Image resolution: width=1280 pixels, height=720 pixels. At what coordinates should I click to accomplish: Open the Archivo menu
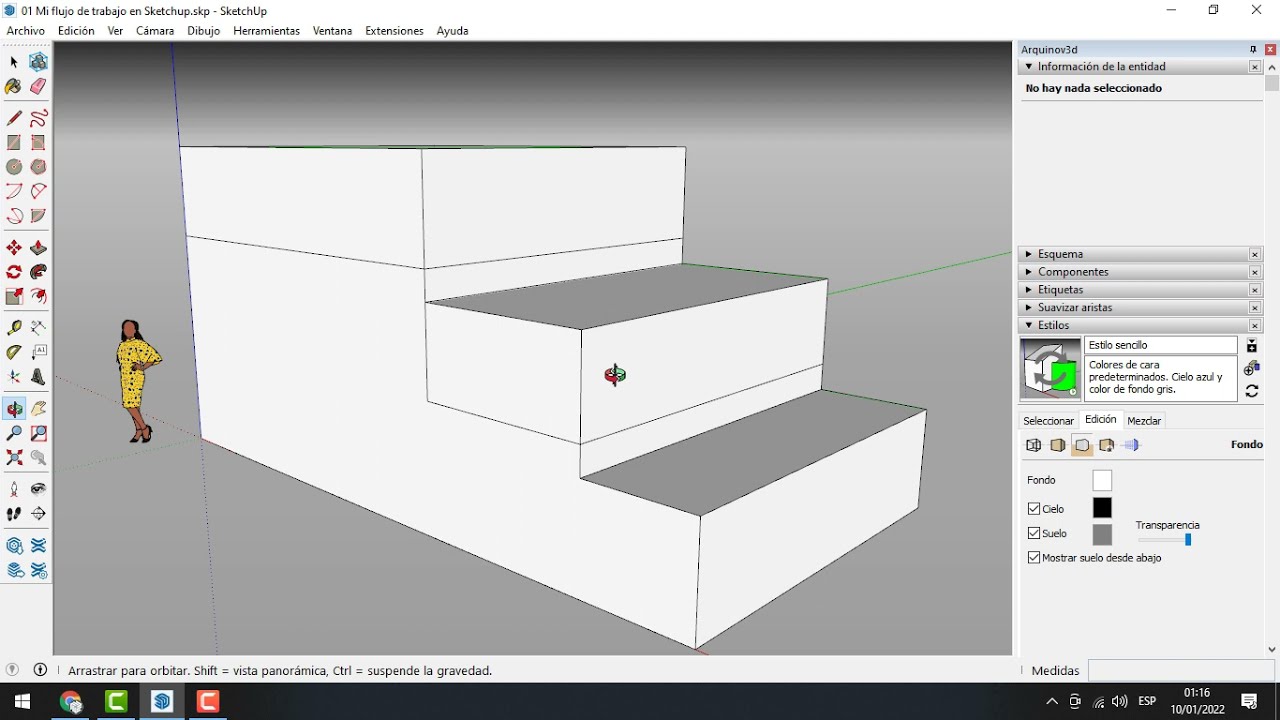[26, 31]
